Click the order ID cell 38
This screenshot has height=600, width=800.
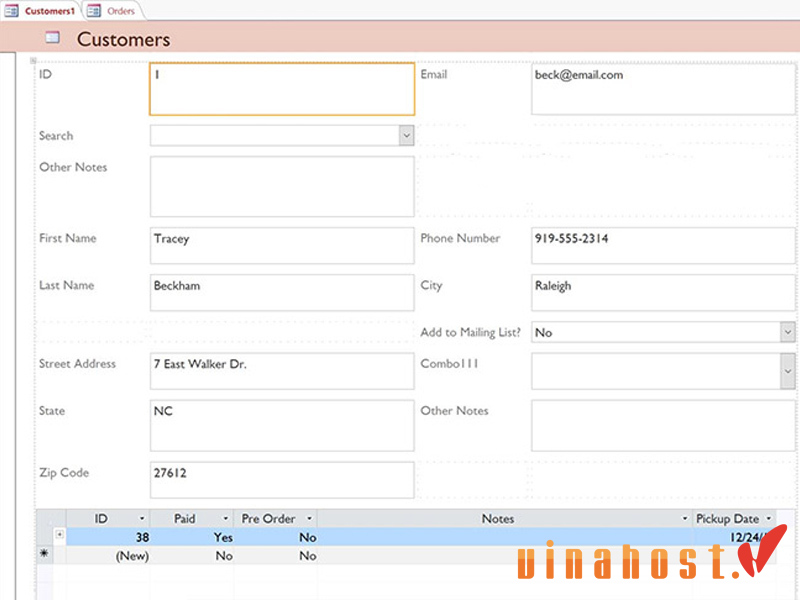click(x=108, y=537)
